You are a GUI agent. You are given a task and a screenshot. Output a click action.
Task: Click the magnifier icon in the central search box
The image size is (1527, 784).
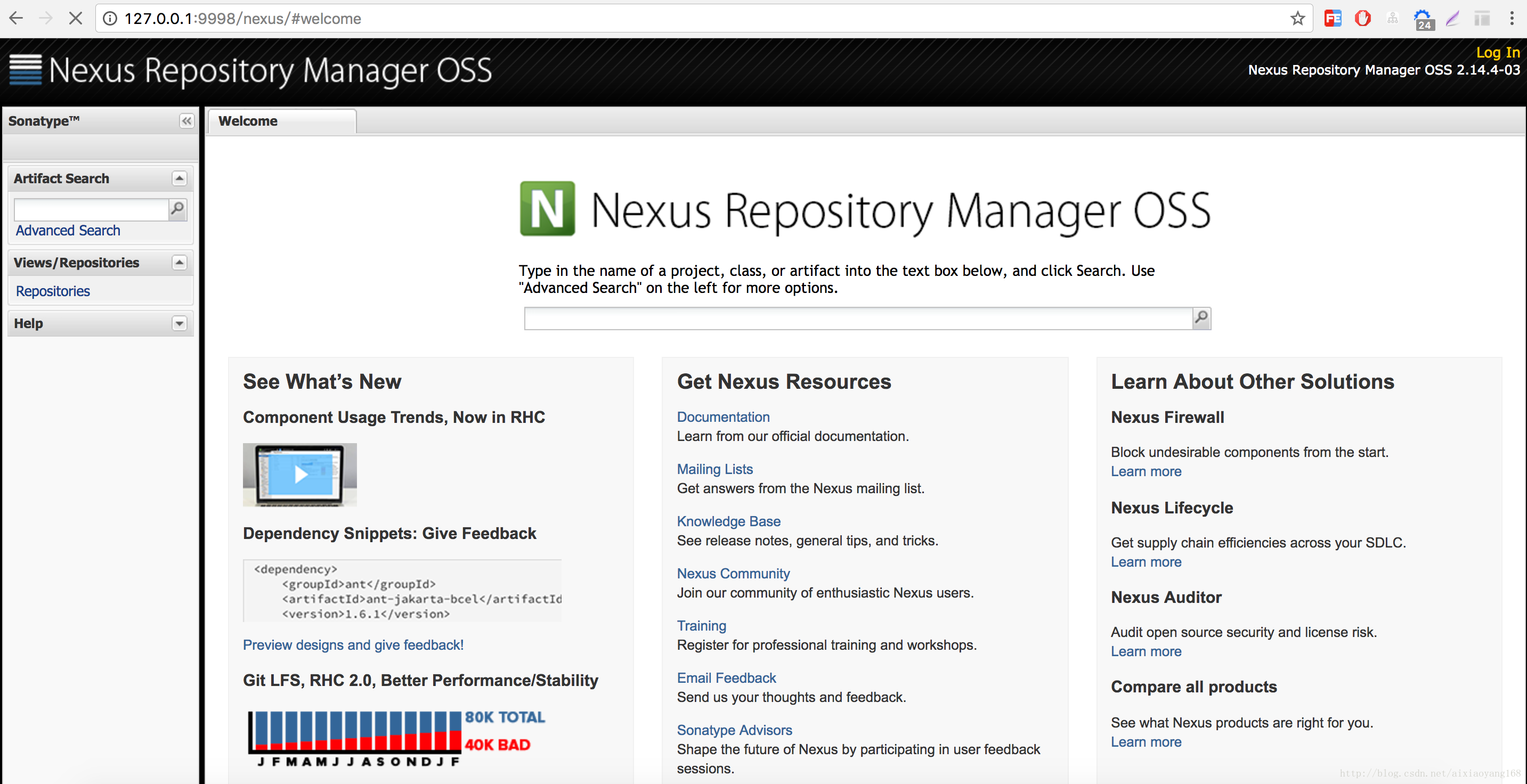[1201, 318]
